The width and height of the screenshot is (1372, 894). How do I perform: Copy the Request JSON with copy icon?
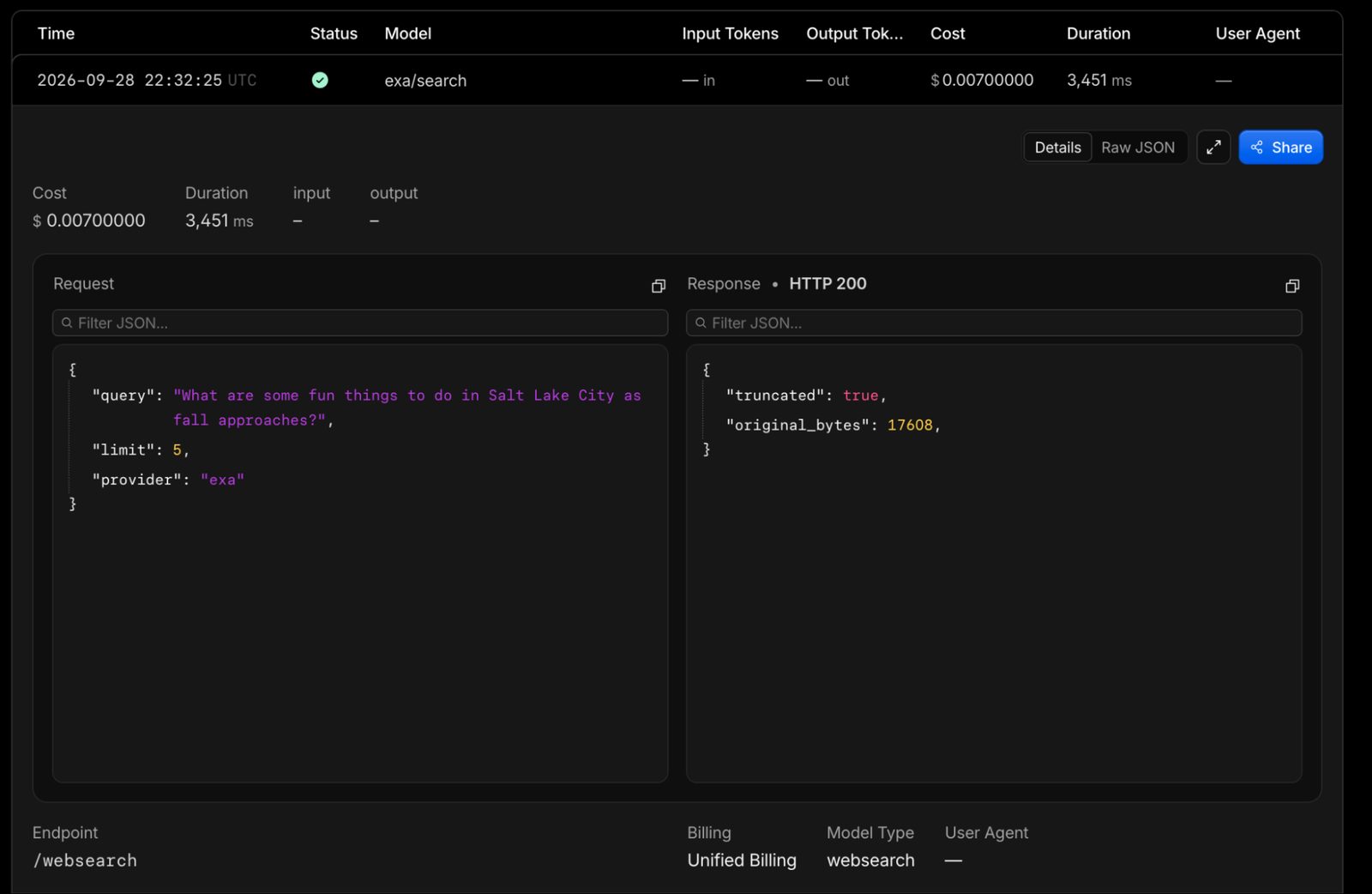point(659,286)
